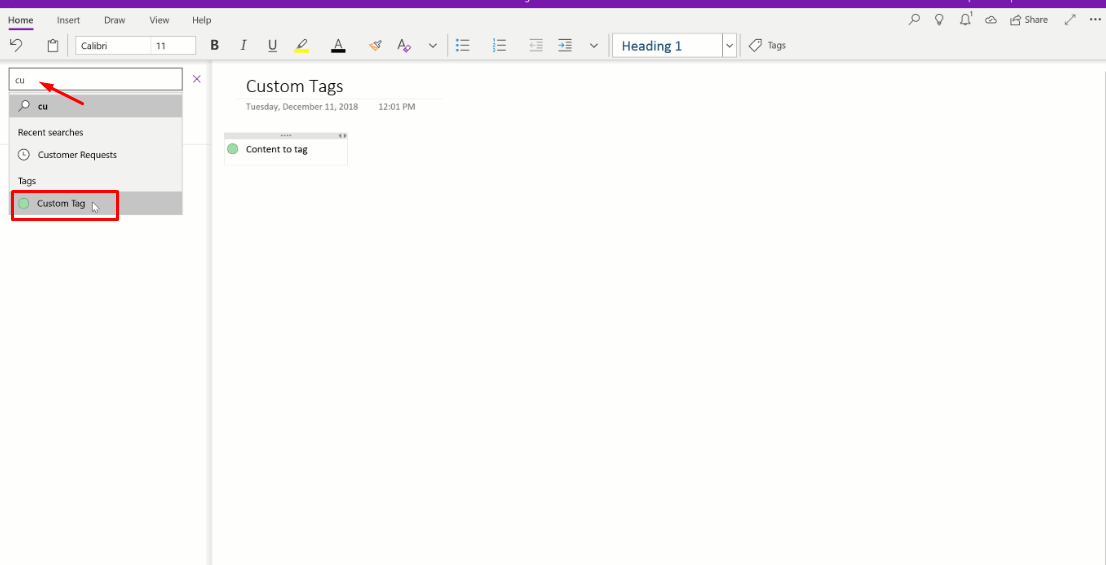The width and height of the screenshot is (1106, 565).
Task: Click the Paste clipboard icon
Action: tap(53, 46)
